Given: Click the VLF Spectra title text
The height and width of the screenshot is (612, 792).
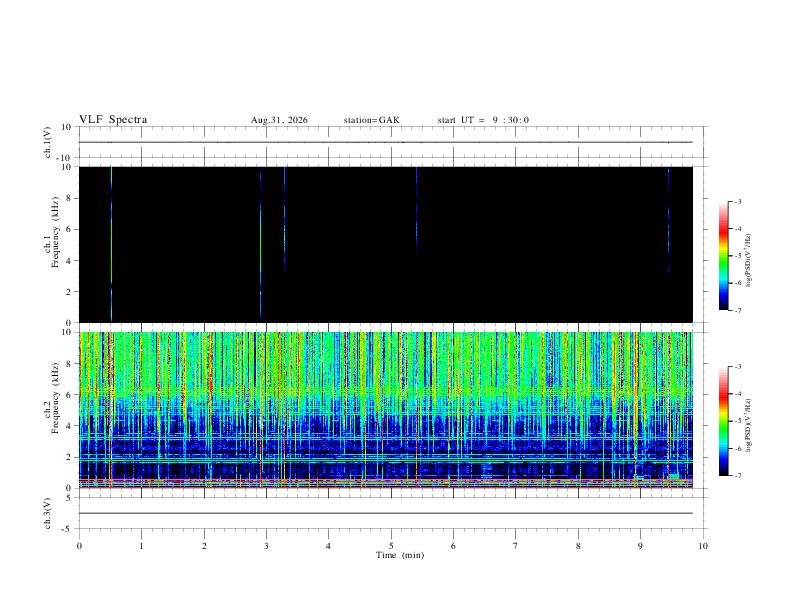Looking at the screenshot, I should (113, 120).
